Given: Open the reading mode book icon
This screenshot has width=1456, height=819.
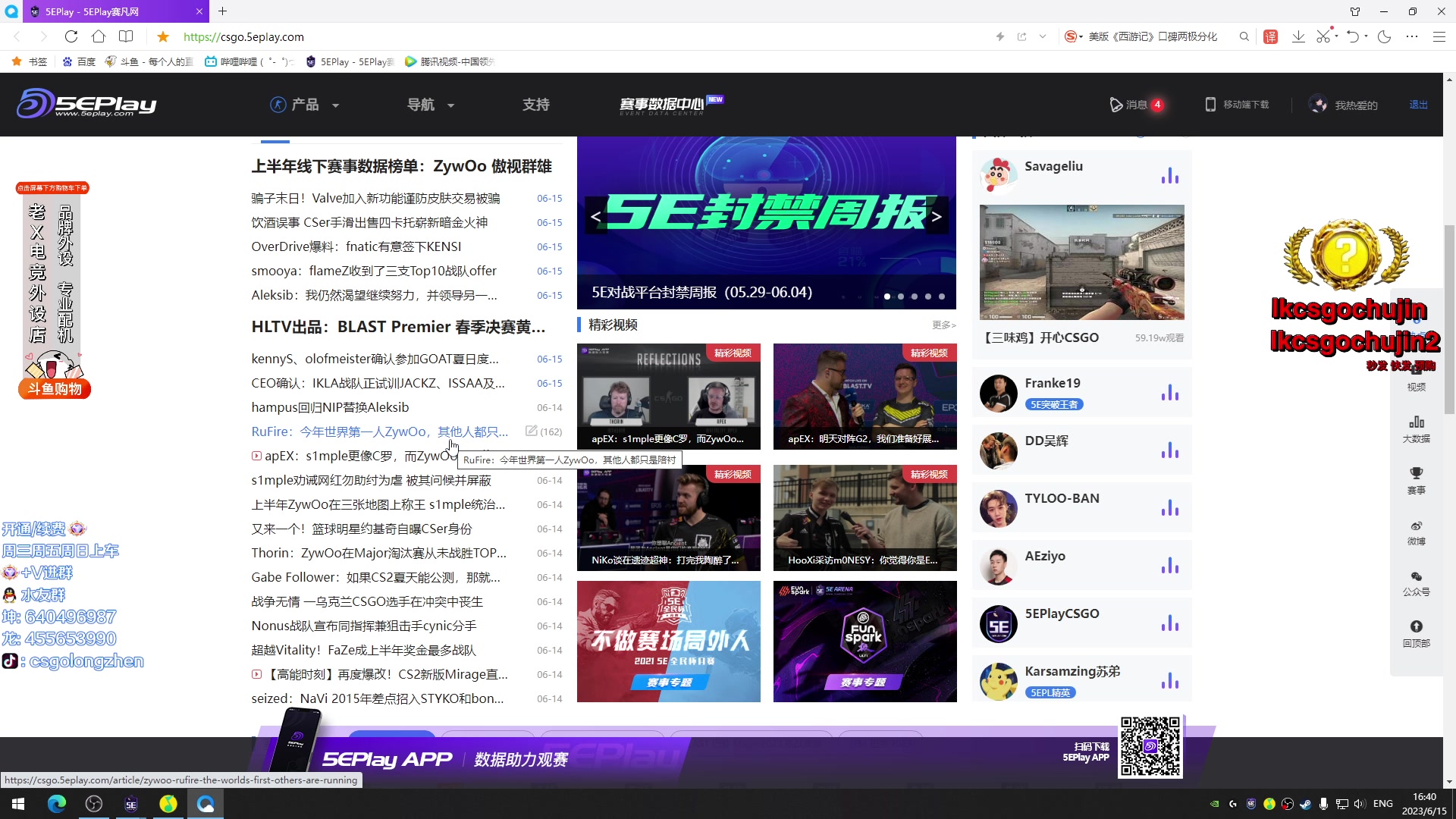Looking at the screenshot, I should (126, 36).
